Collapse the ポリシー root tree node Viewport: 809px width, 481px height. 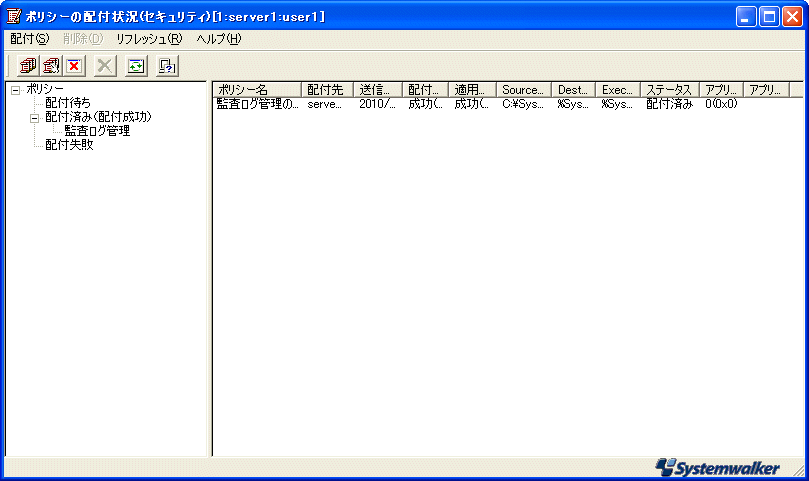tap(15, 90)
